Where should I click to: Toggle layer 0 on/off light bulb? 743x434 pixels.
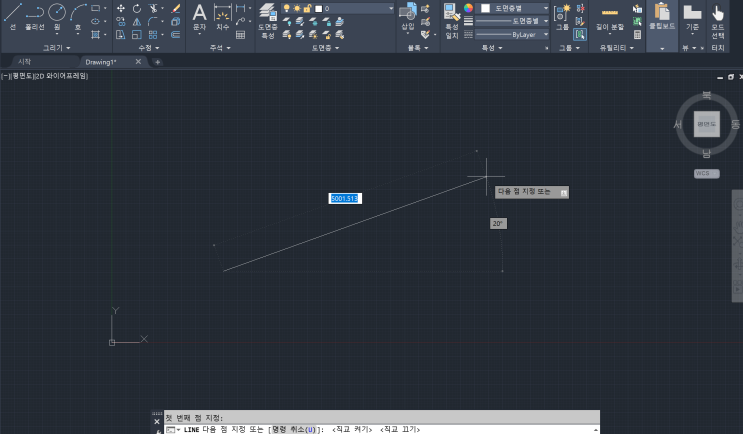pos(286,9)
